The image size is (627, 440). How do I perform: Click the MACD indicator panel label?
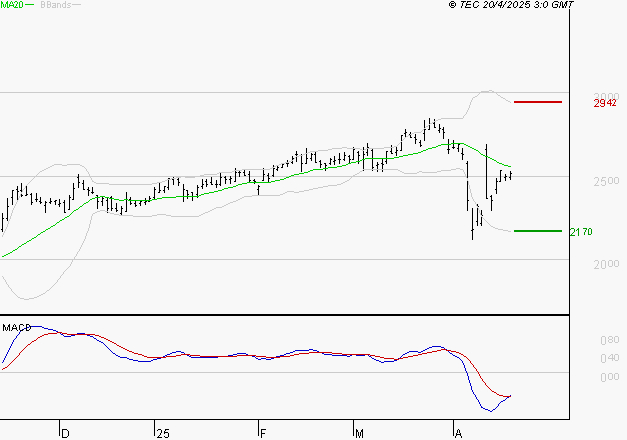click(x=15, y=327)
